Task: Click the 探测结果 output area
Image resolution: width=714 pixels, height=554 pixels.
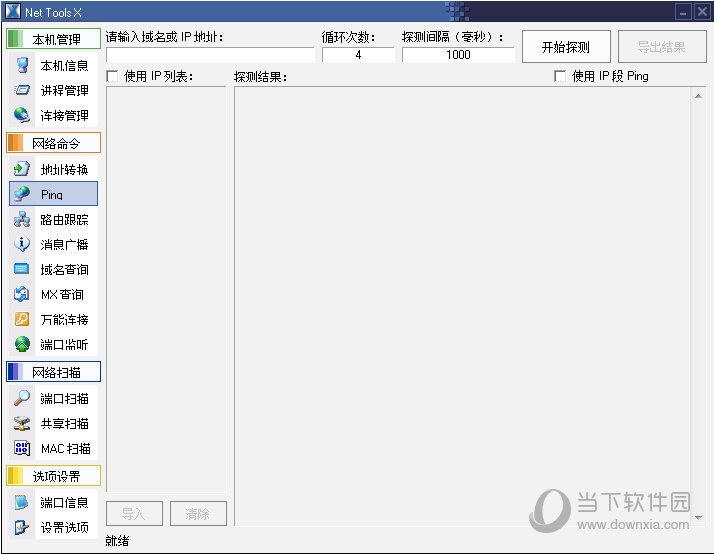Action: [x=463, y=306]
